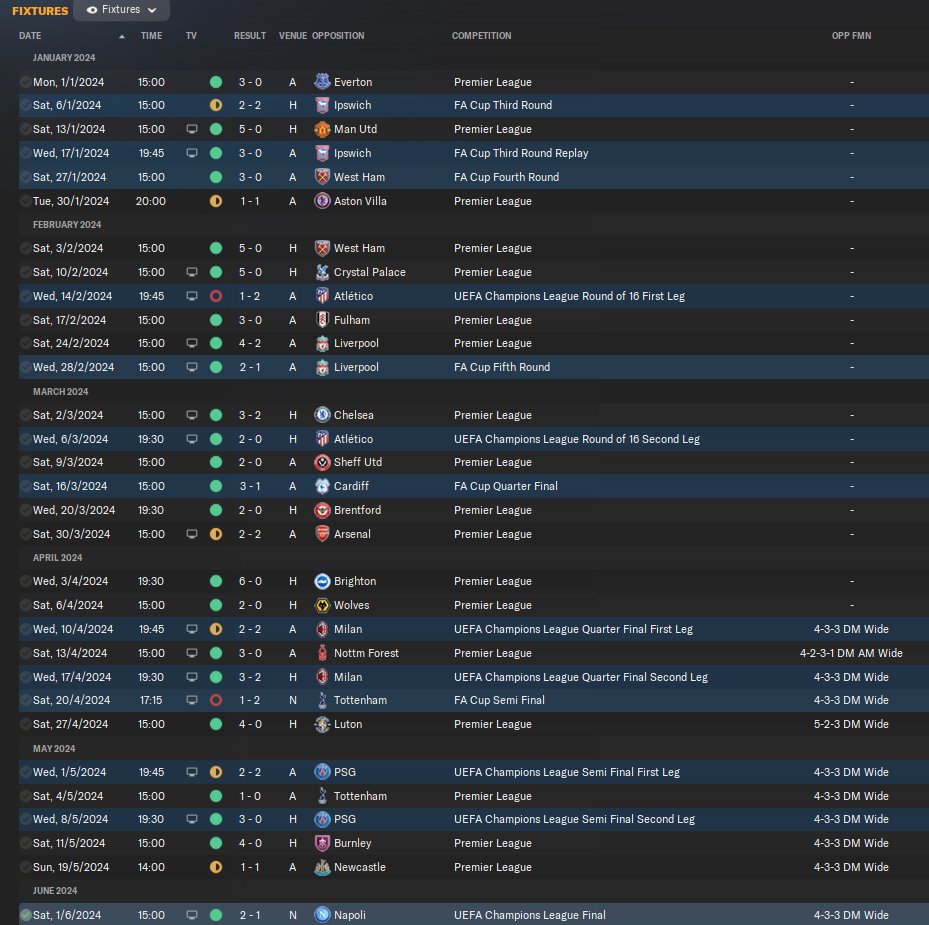Sort fixtures by the DATE column header
This screenshot has width=929, height=925.
[x=30, y=36]
